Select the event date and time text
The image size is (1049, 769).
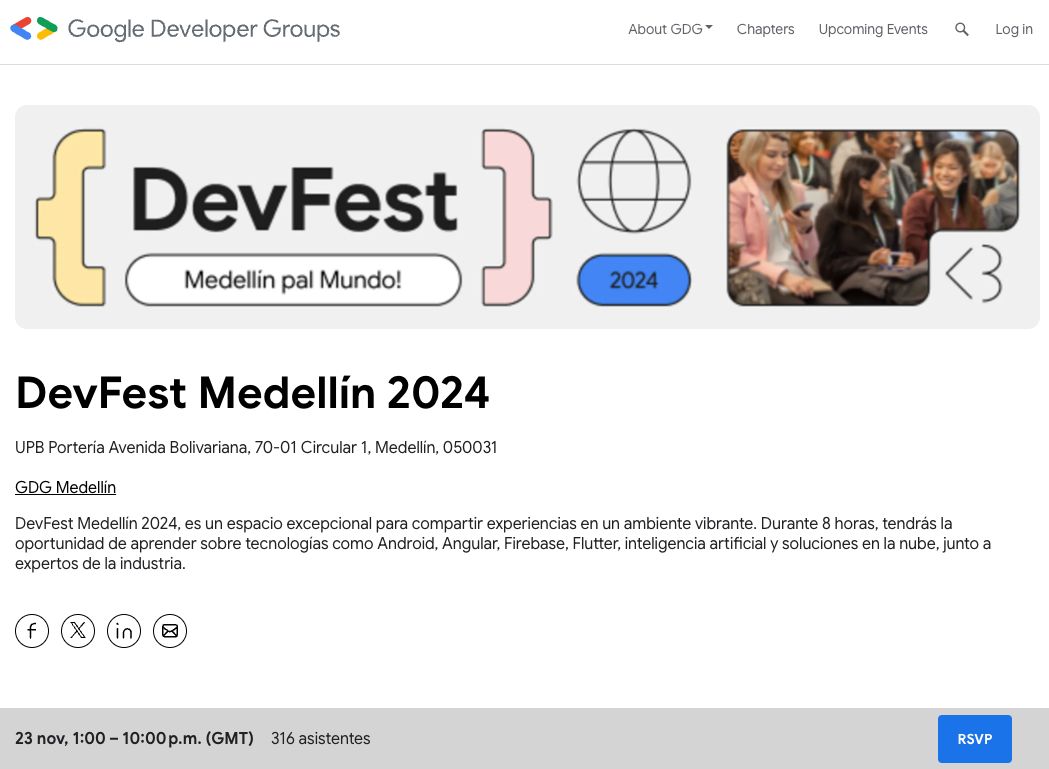(134, 738)
